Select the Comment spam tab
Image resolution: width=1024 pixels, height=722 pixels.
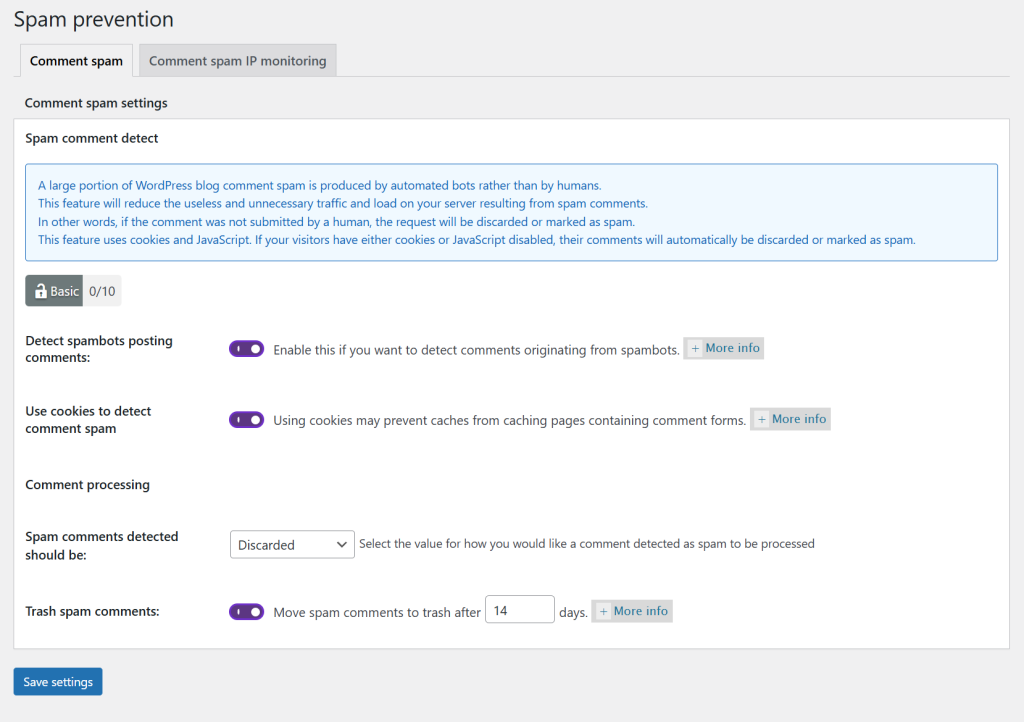pyautogui.click(x=76, y=61)
